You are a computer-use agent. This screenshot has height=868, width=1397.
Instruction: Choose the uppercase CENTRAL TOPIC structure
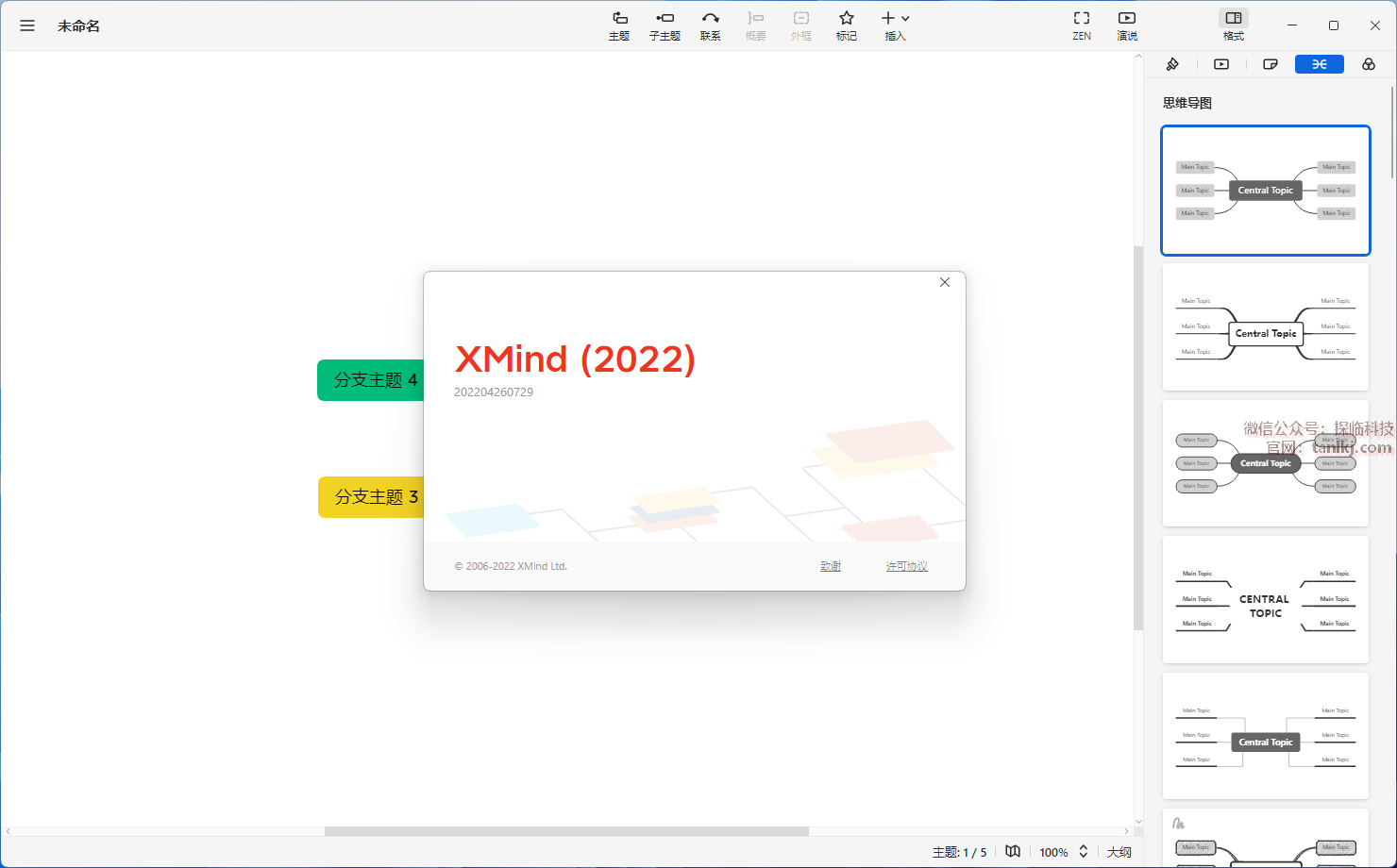(x=1266, y=599)
